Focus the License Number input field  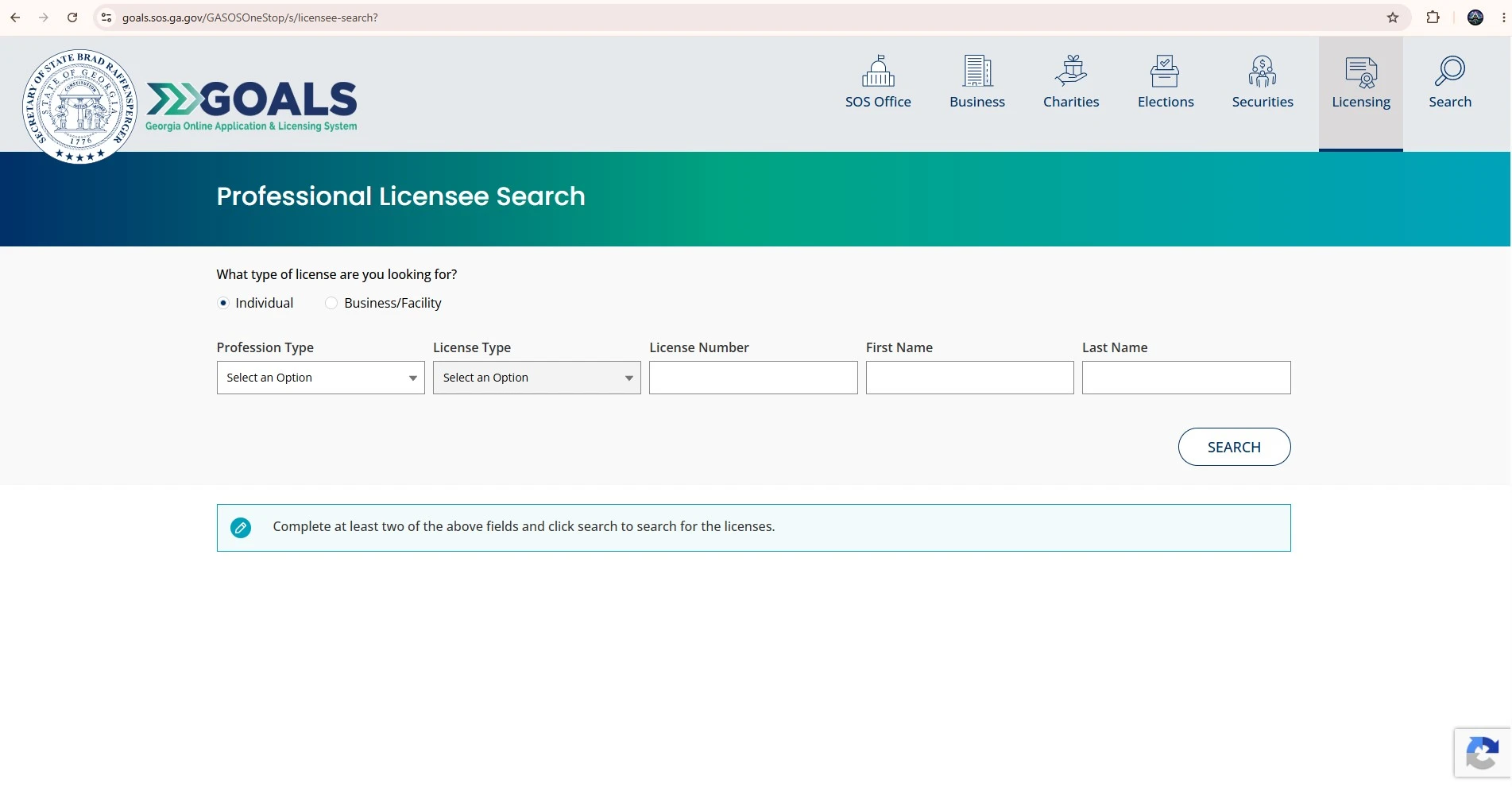tap(753, 378)
